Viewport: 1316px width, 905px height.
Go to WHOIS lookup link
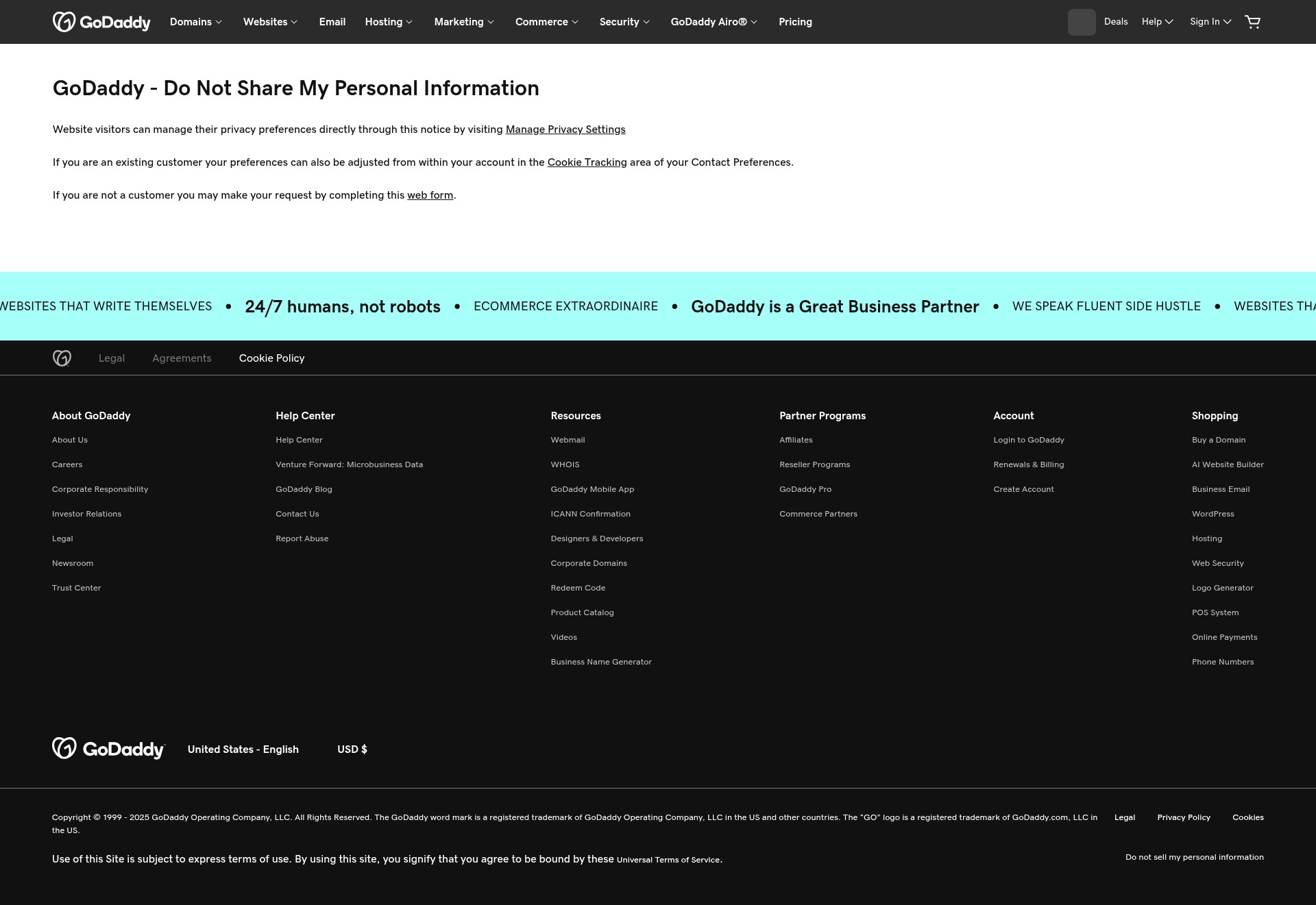[x=565, y=464]
